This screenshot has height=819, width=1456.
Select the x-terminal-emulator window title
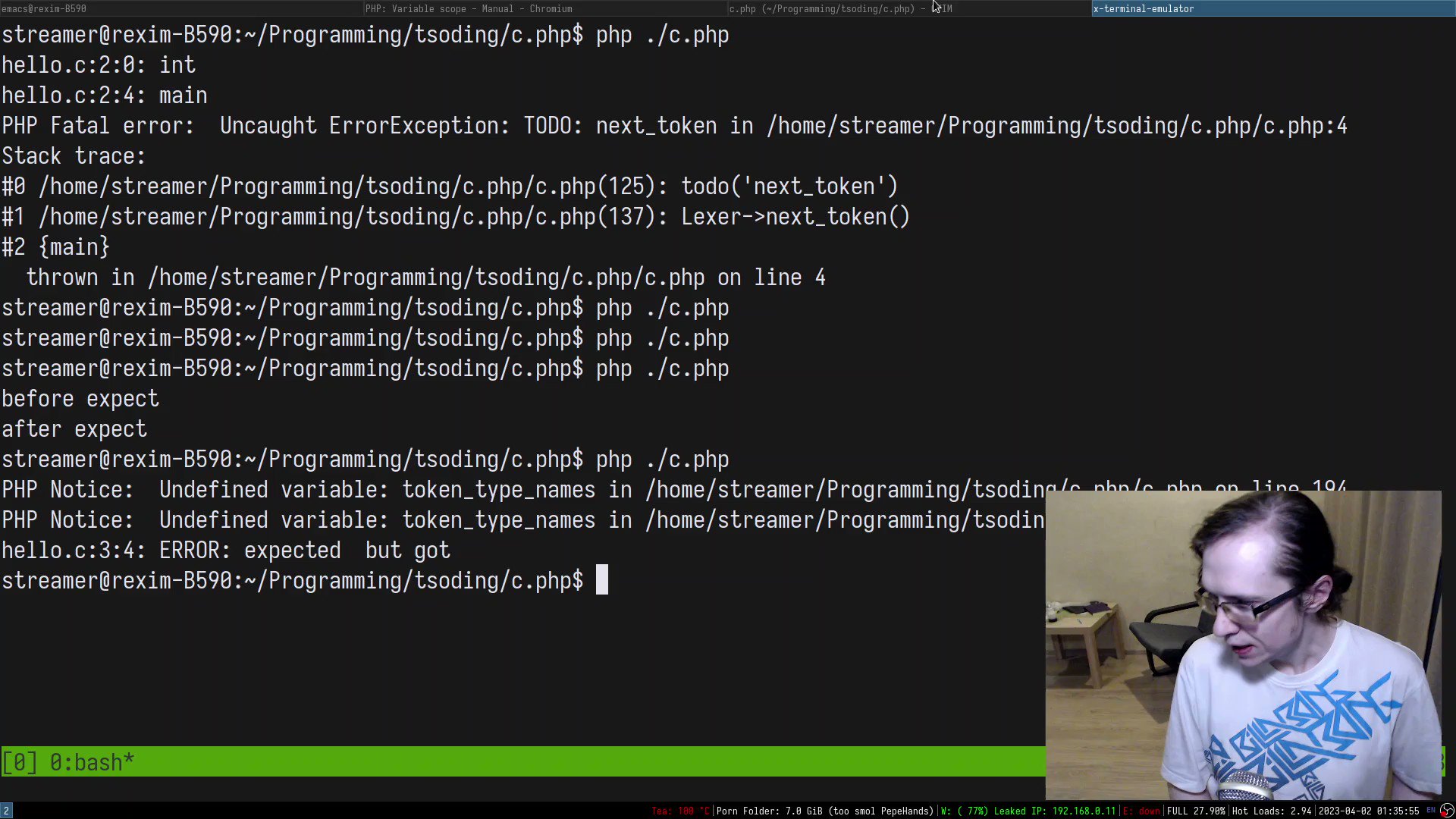[1143, 8]
